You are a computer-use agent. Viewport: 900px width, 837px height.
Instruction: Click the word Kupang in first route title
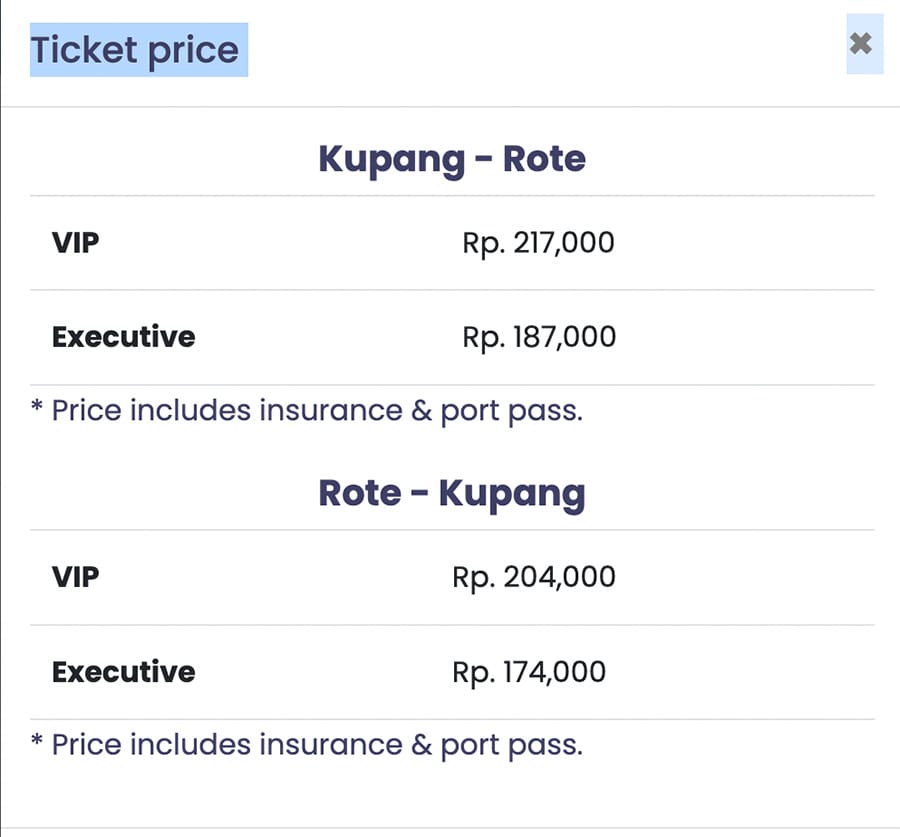[391, 160]
